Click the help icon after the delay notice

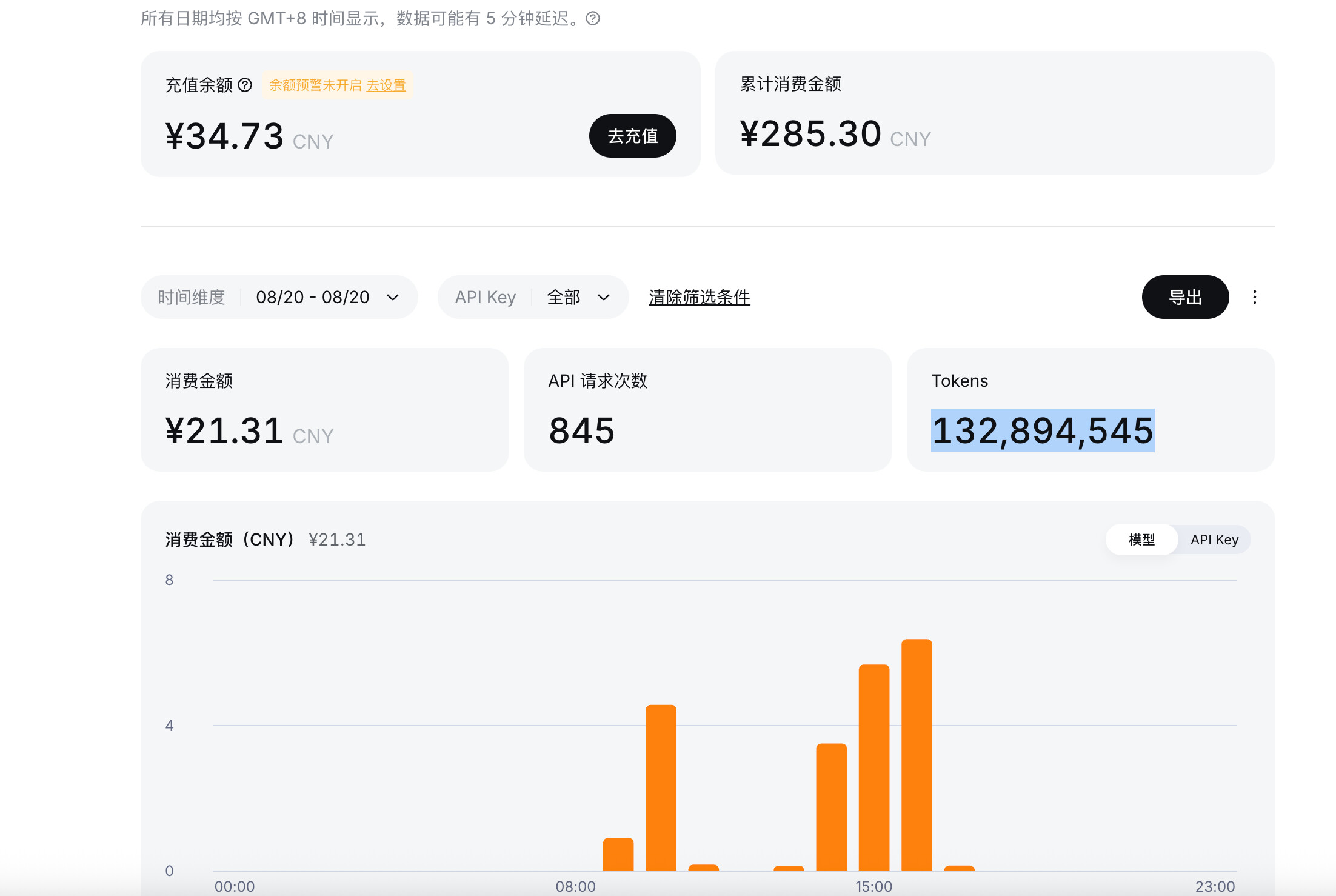[x=593, y=19]
